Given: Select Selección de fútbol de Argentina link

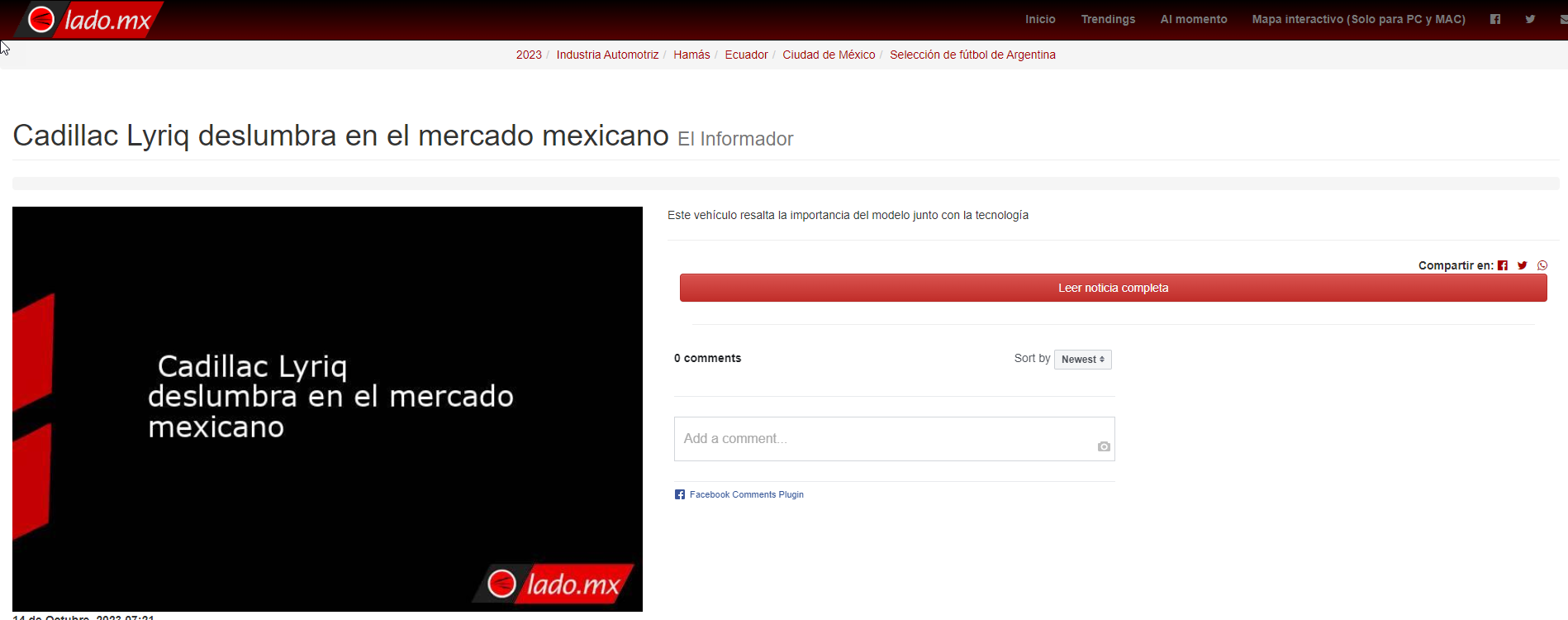Looking at the screenshot, I should click(972, 55).
